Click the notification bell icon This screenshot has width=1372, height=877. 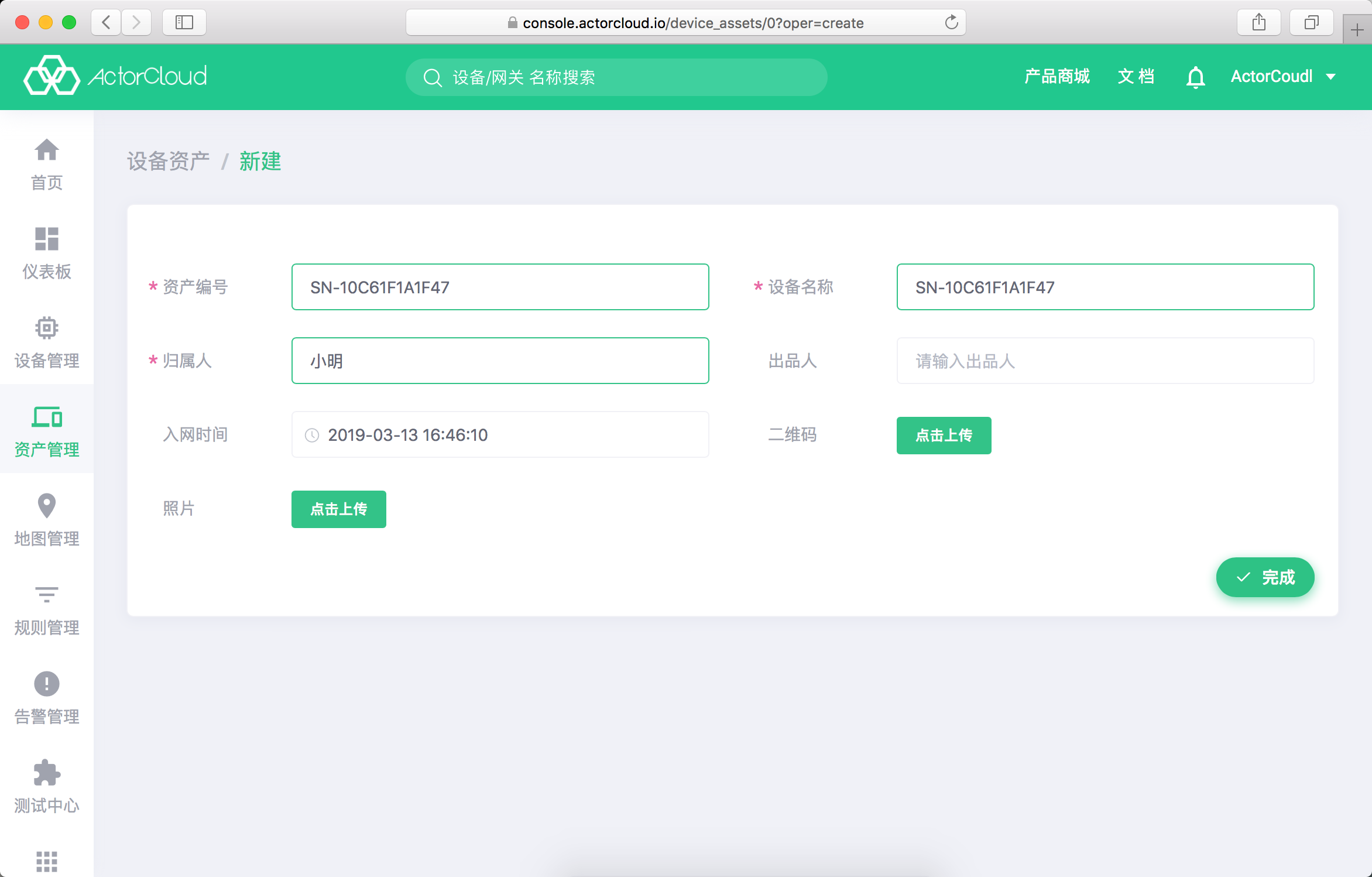click(1196, 77)
